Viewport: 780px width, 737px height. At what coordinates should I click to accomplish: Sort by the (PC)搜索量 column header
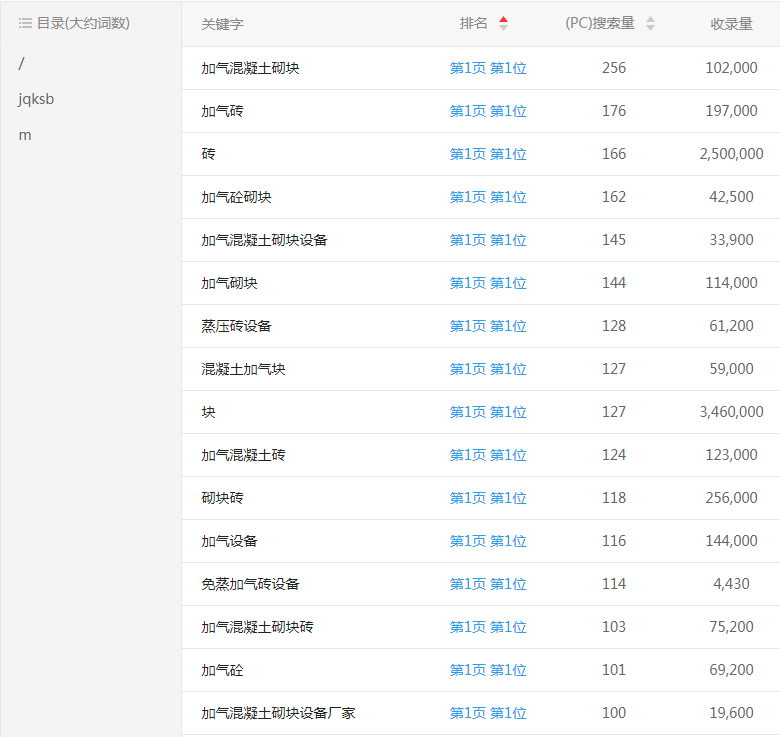pyautogui.click(x=600, y=23)
